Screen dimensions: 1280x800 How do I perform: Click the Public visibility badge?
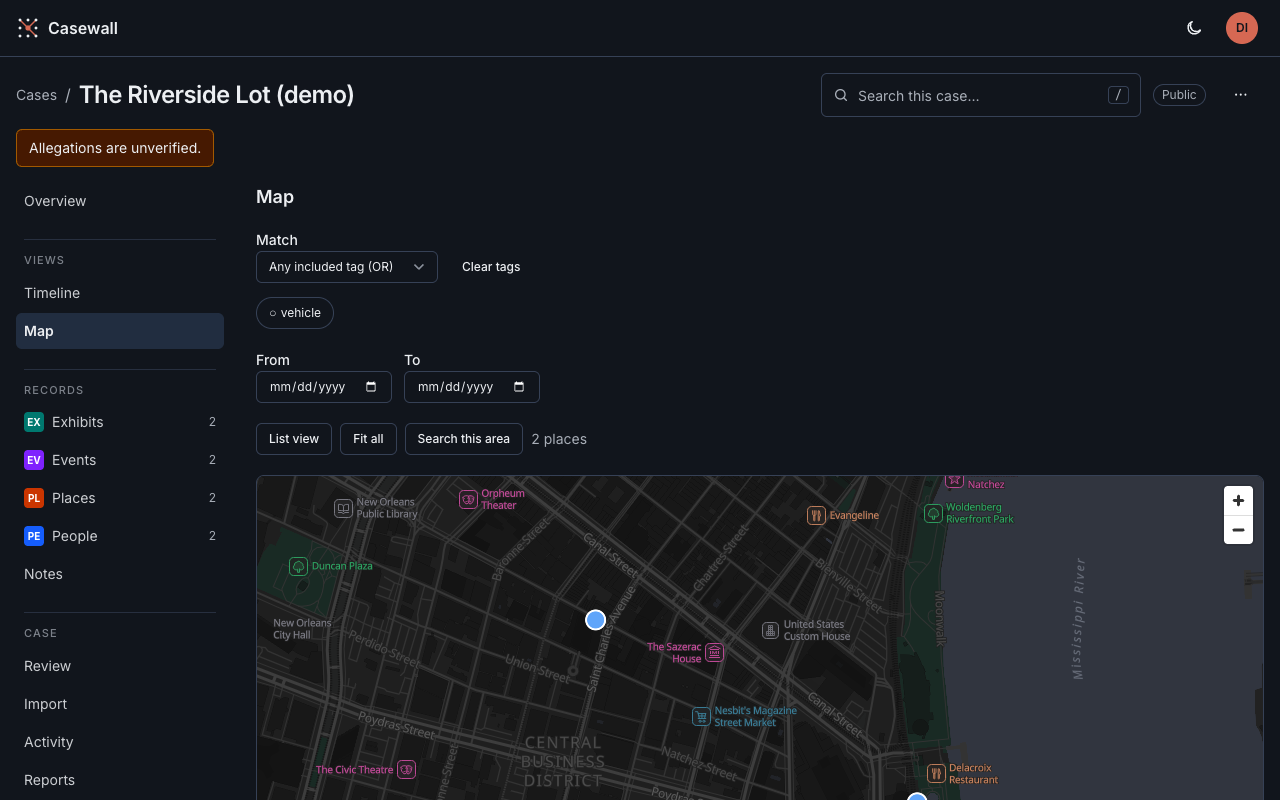(x=1179, y=95)
